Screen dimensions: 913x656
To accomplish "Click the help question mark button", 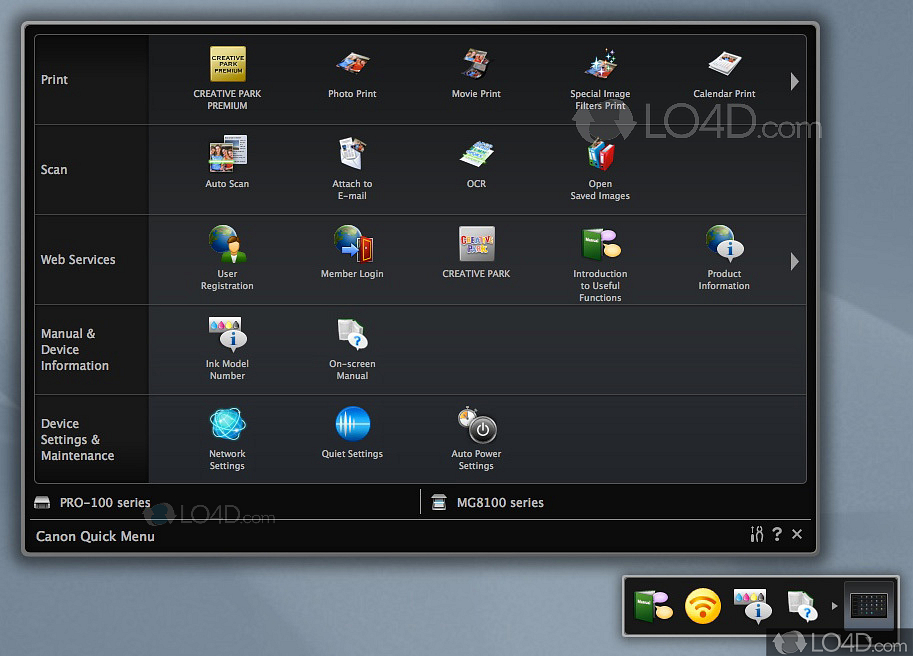I will pyautogui.click(x=777, y=535).
